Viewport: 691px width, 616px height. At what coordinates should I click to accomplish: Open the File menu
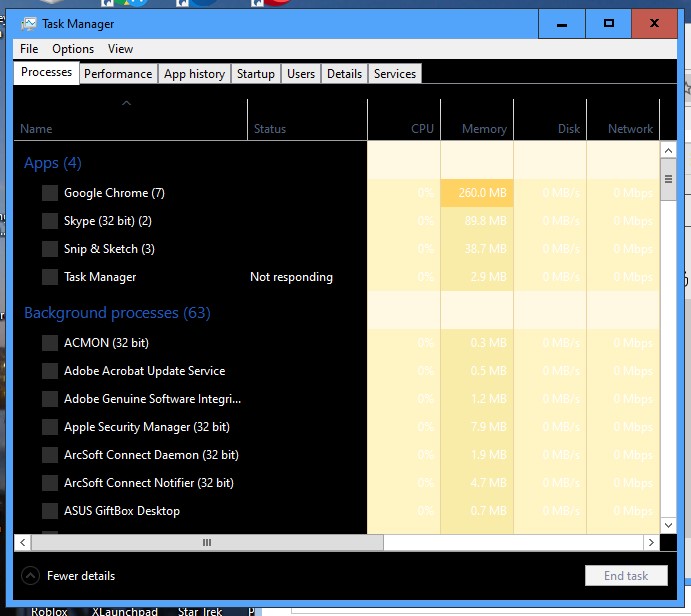(x=29, y=49)
